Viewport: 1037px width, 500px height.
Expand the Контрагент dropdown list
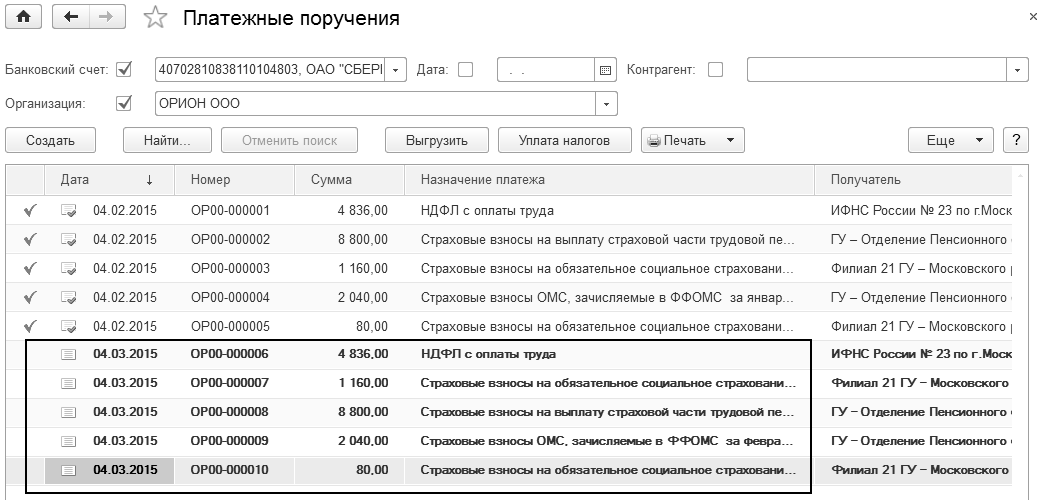(1017, 70)
